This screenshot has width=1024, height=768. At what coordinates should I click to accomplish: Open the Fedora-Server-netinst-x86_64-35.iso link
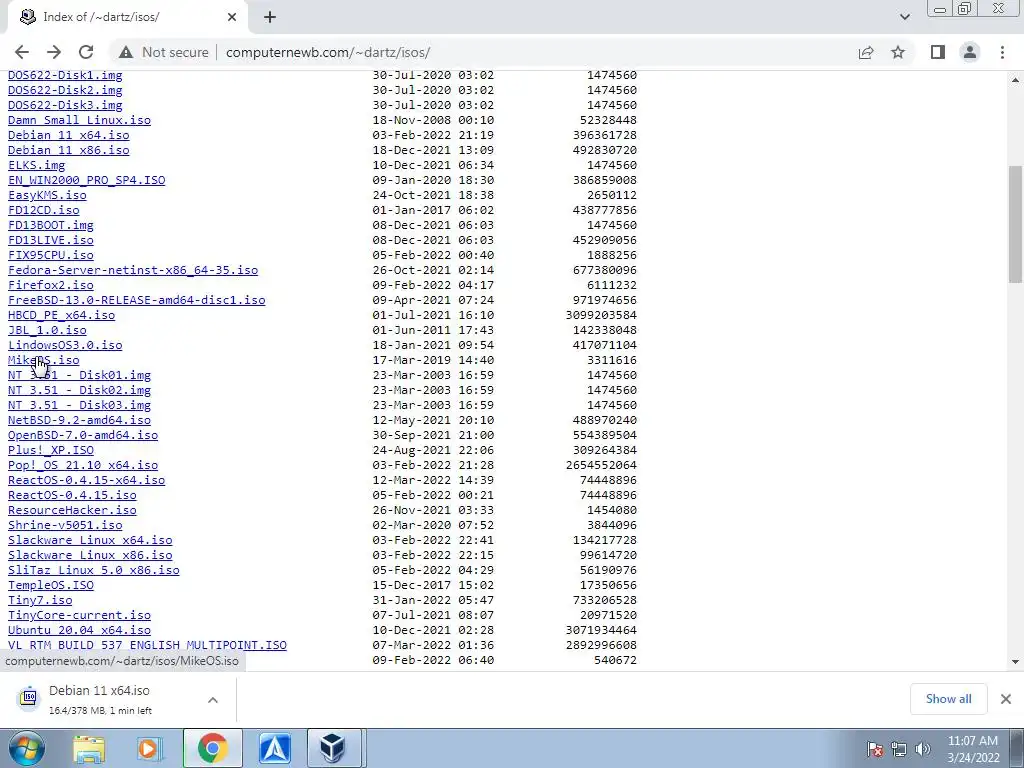tap(133, 270)
